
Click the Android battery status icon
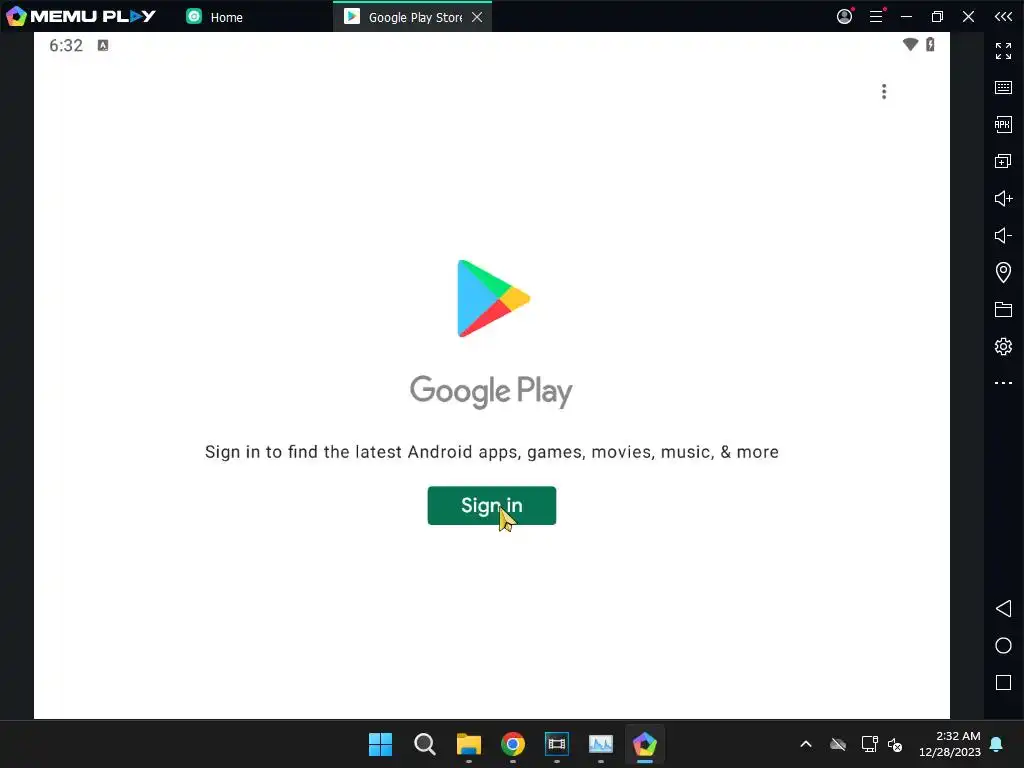930,44
